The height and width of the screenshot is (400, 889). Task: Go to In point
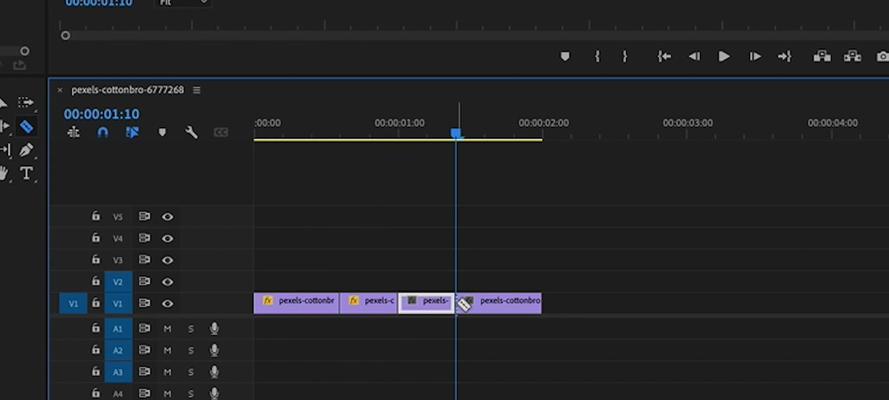coord(664,57)
